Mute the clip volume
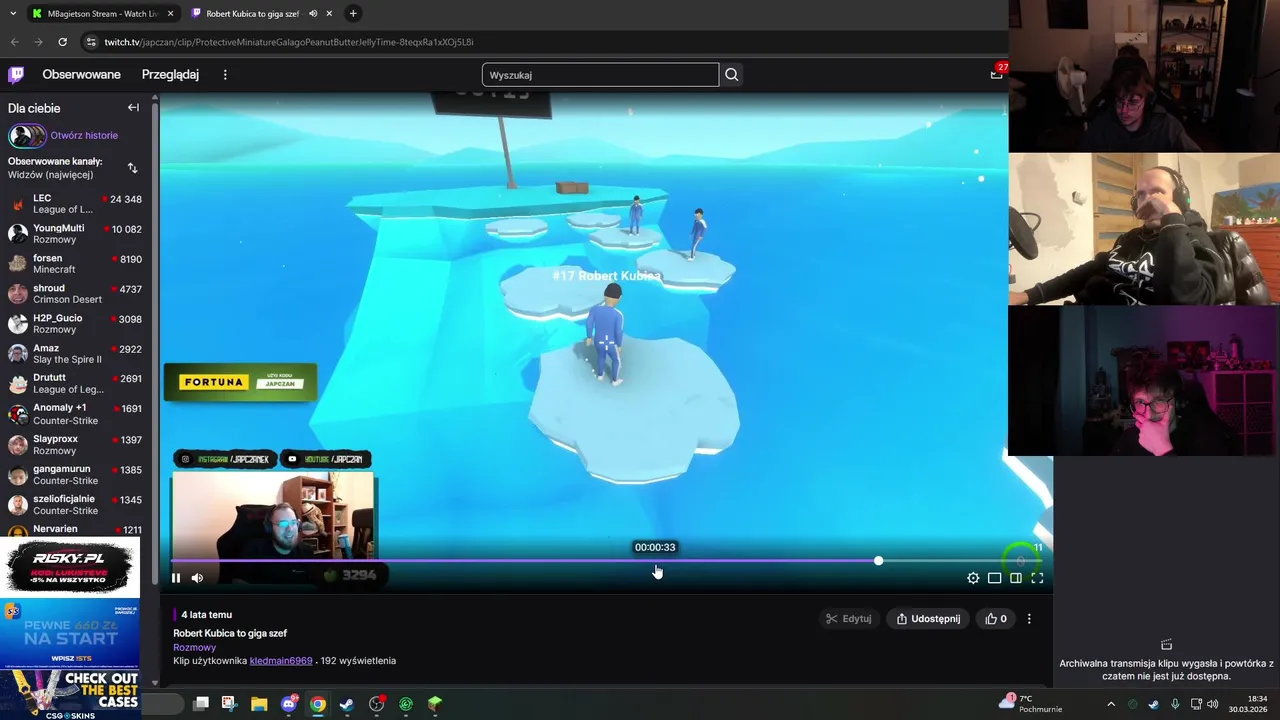Viewport: 1280px width, 720px height. pos(197,577)
